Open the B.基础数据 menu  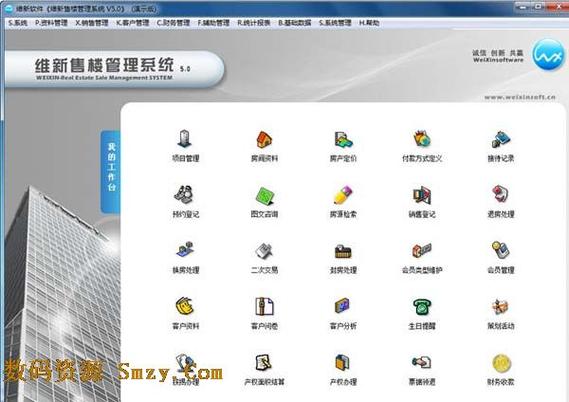click(295, 23)
